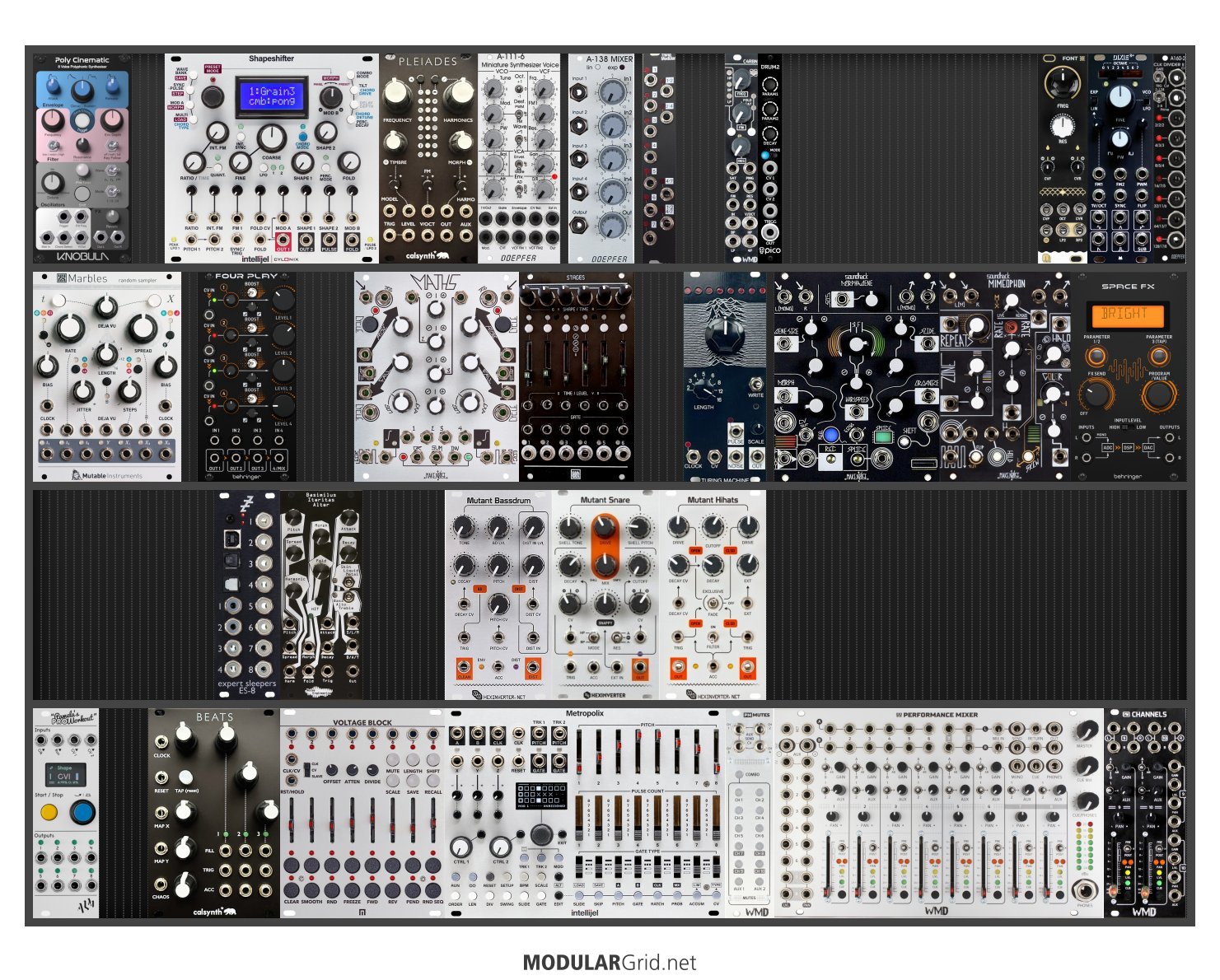Click the yellow Start/Stop button on Pamela's Workout
1220x980 pixels.
pos(49,813)
